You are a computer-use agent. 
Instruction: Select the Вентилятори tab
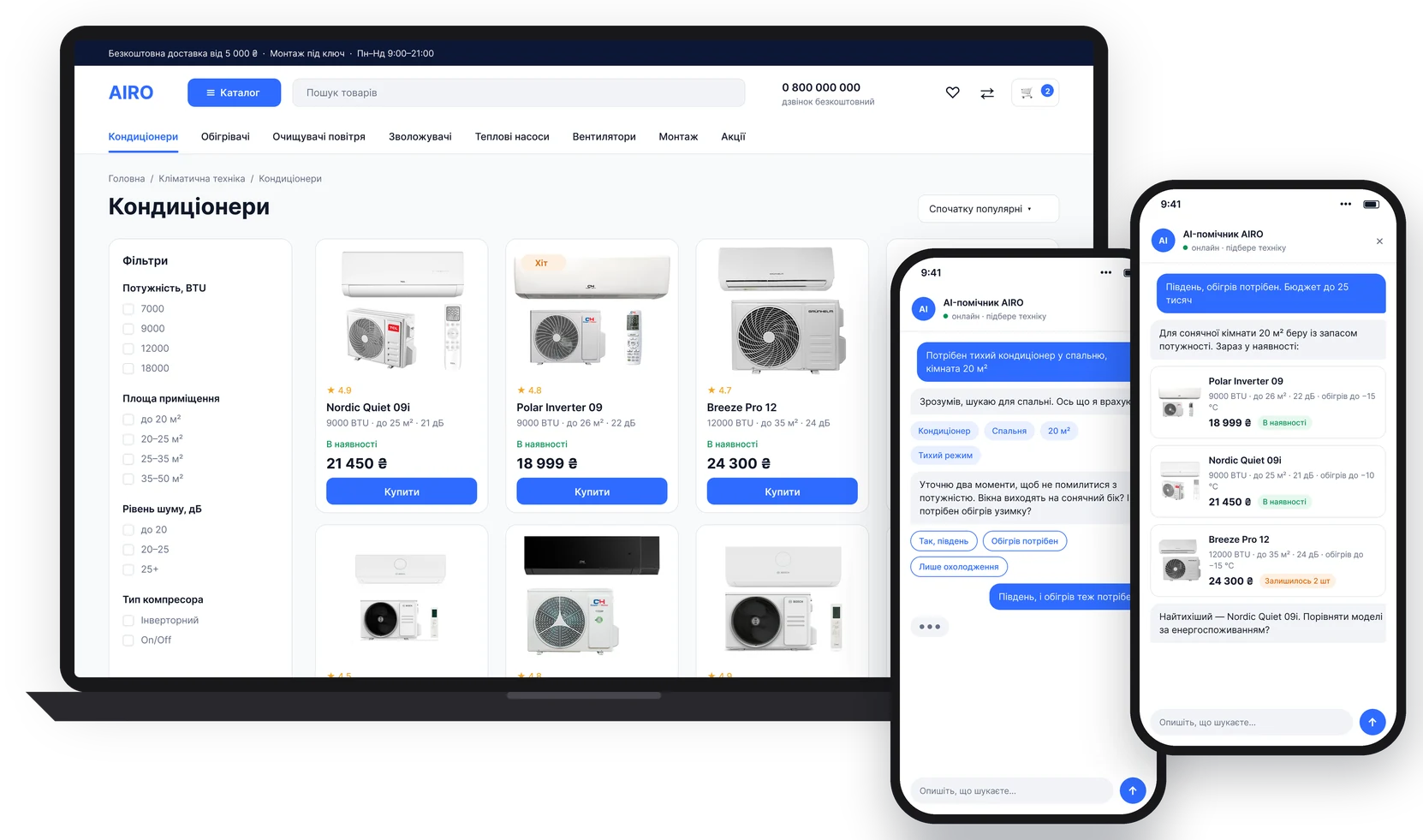click(604, 137)
